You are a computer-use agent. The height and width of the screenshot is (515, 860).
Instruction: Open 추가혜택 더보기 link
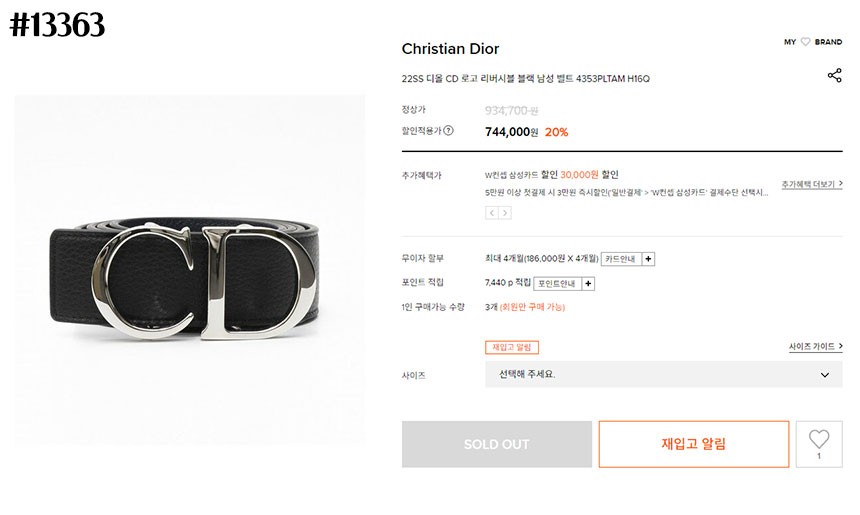[811, 184]
